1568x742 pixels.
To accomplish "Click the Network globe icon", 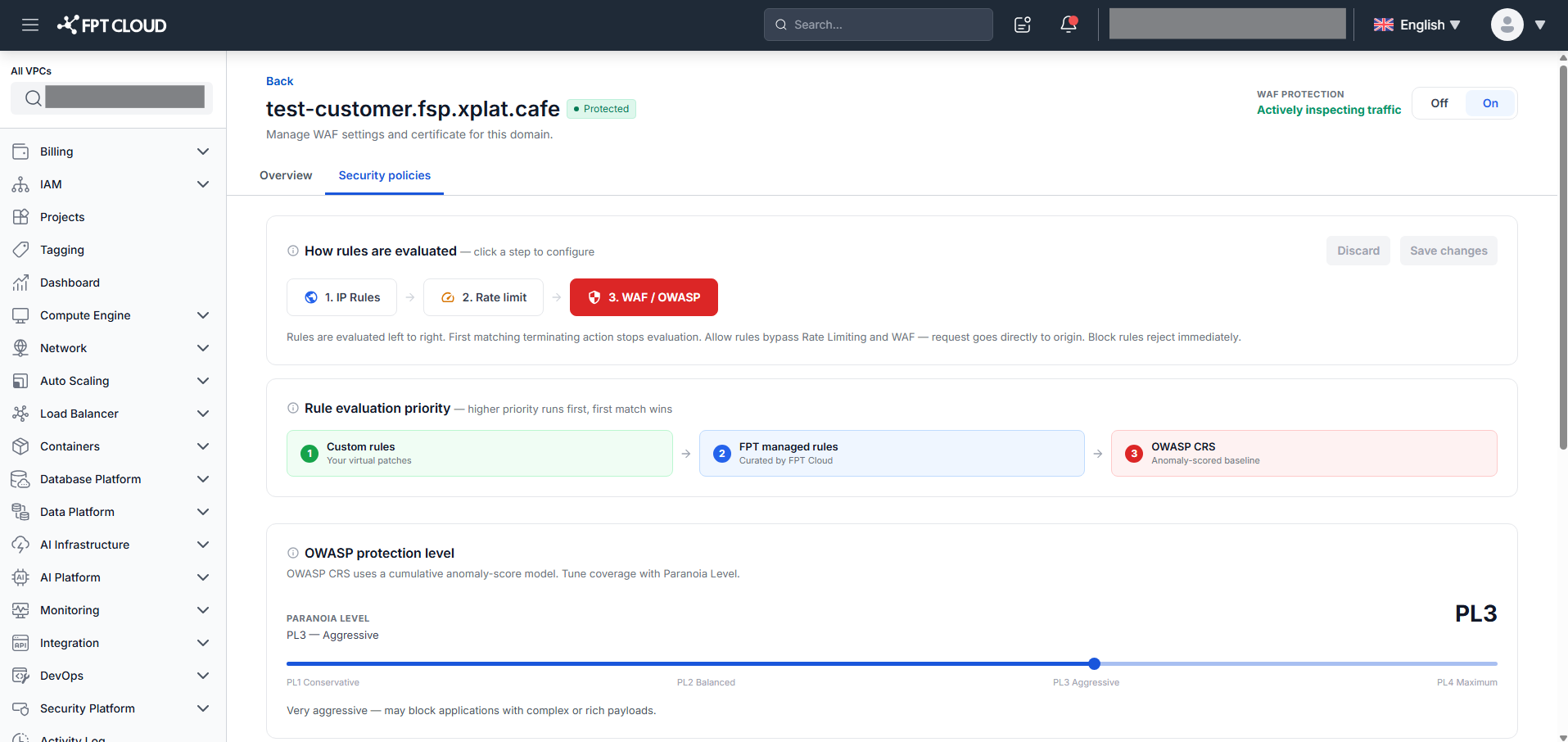I will tap(20, 348).
